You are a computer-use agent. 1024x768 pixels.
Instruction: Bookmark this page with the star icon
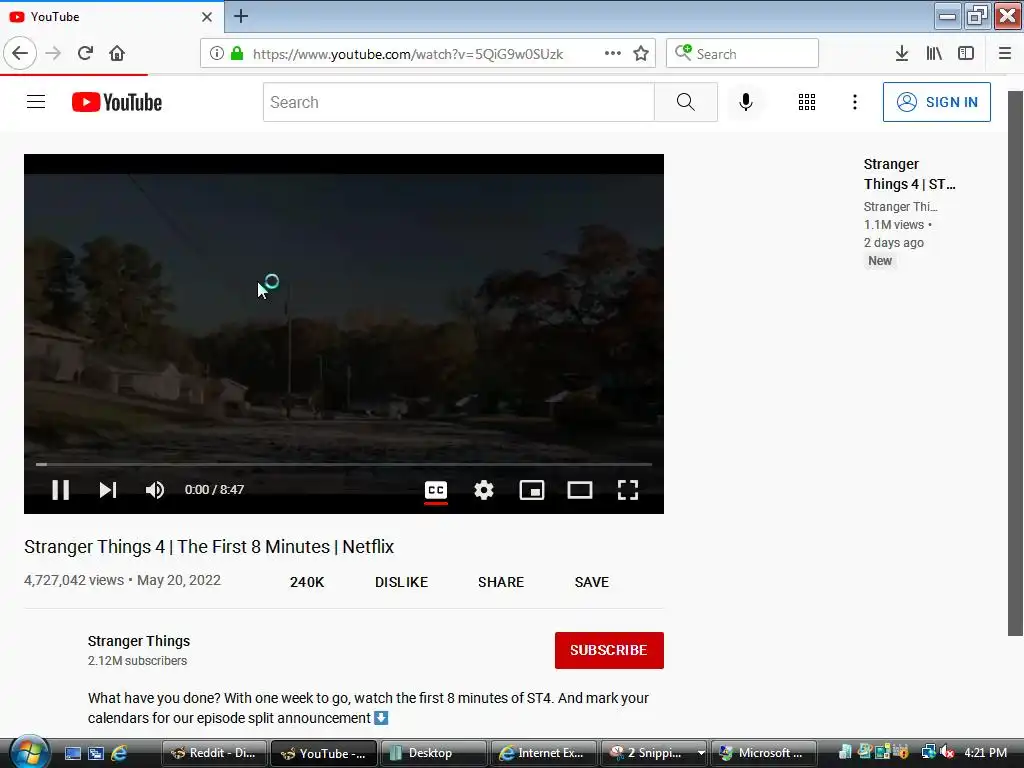(641, 54)
